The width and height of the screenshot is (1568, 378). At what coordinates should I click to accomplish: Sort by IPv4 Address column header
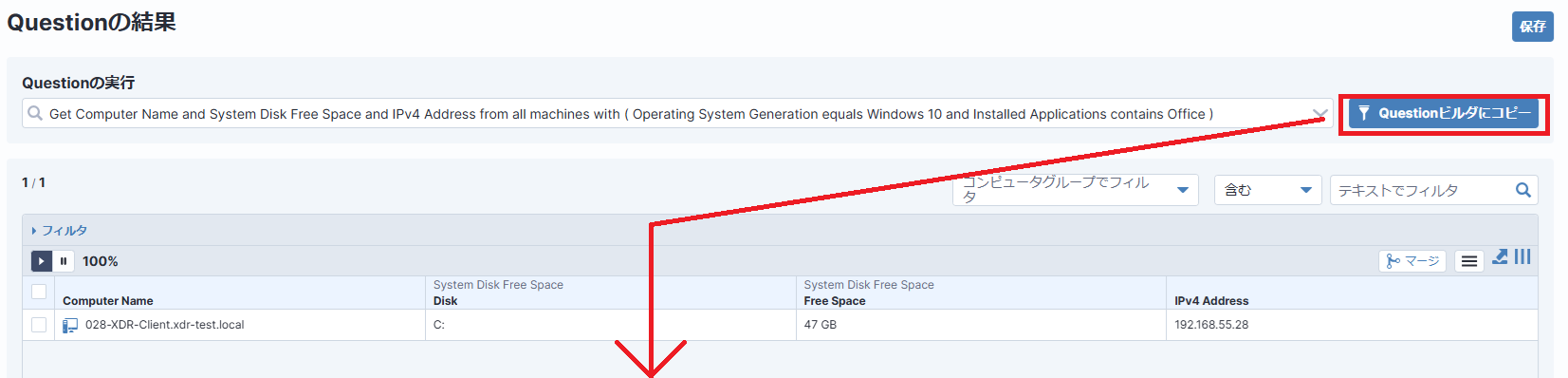tap(1211, 300)
